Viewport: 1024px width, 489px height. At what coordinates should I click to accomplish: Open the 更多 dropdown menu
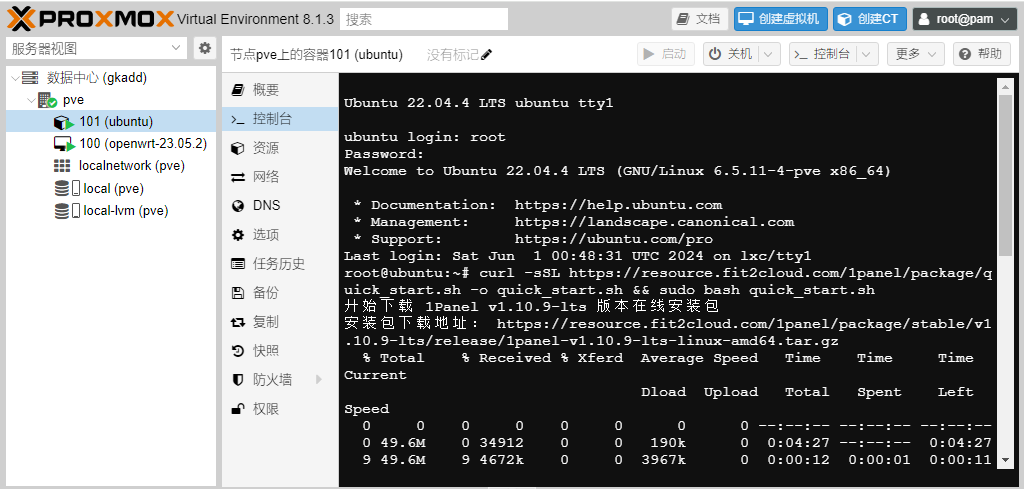916,54
